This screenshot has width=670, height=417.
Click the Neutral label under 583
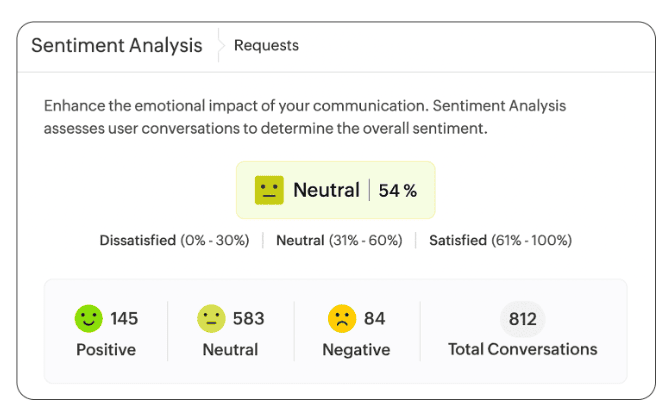pos(230,350)
